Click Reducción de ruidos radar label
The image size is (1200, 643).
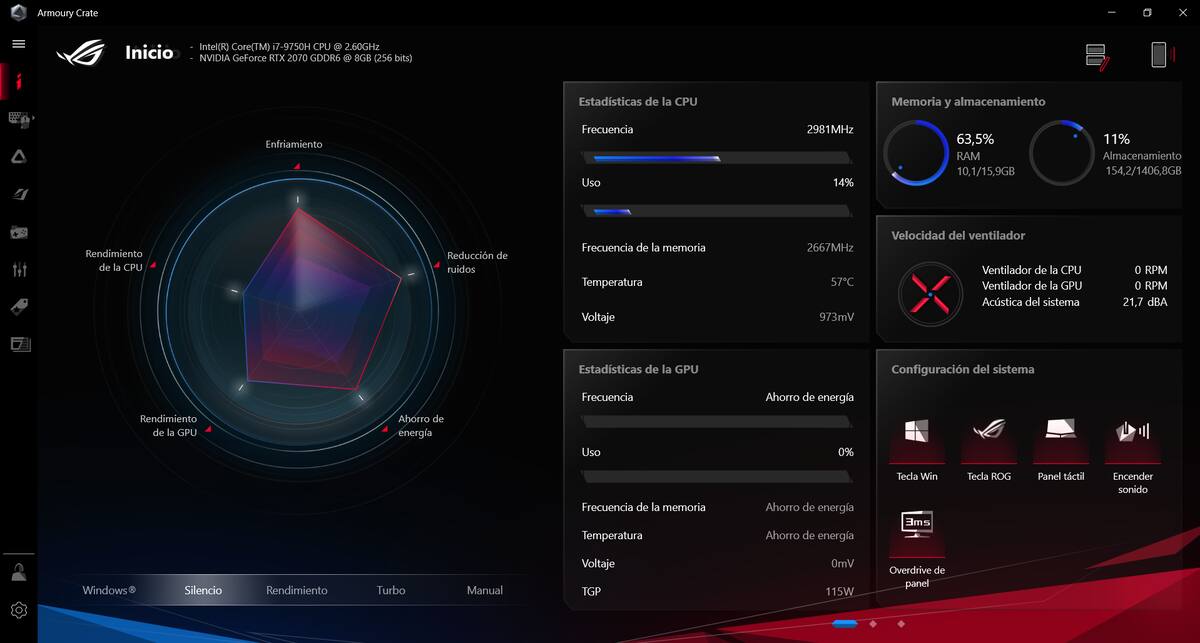(477, 262)
